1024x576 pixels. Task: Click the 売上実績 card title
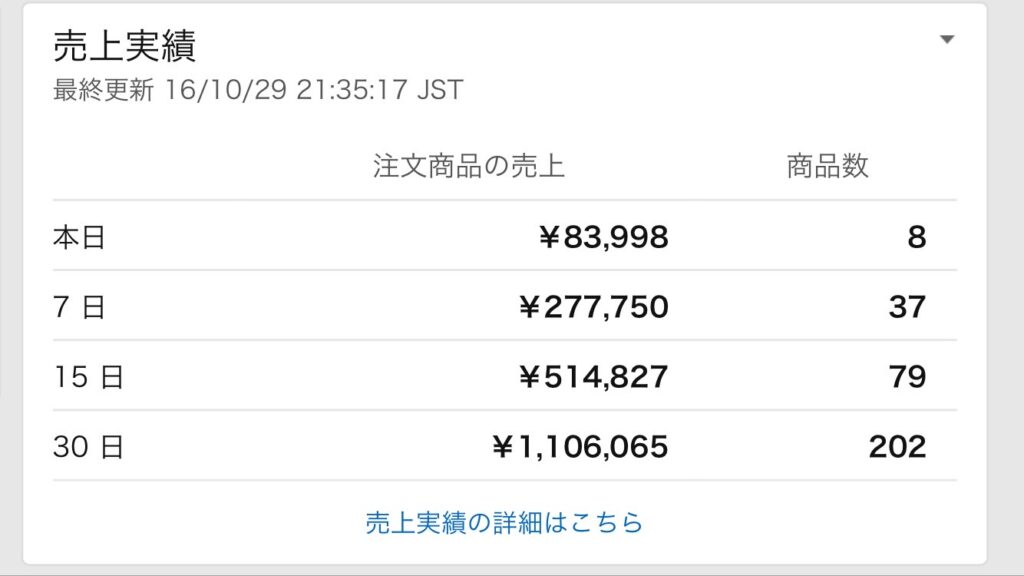pyautogui.click(x=124, y=46)
